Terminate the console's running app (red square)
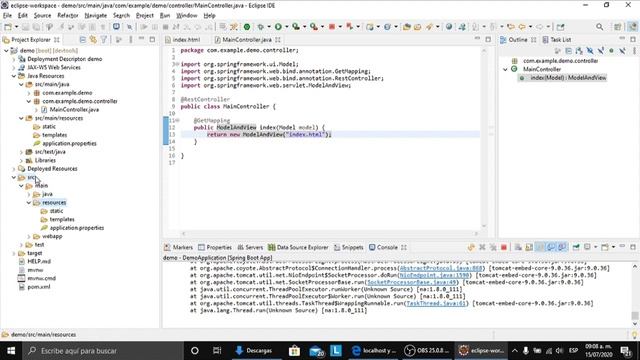The height and width of the screenshot is (360, 640). click(504, 247)
